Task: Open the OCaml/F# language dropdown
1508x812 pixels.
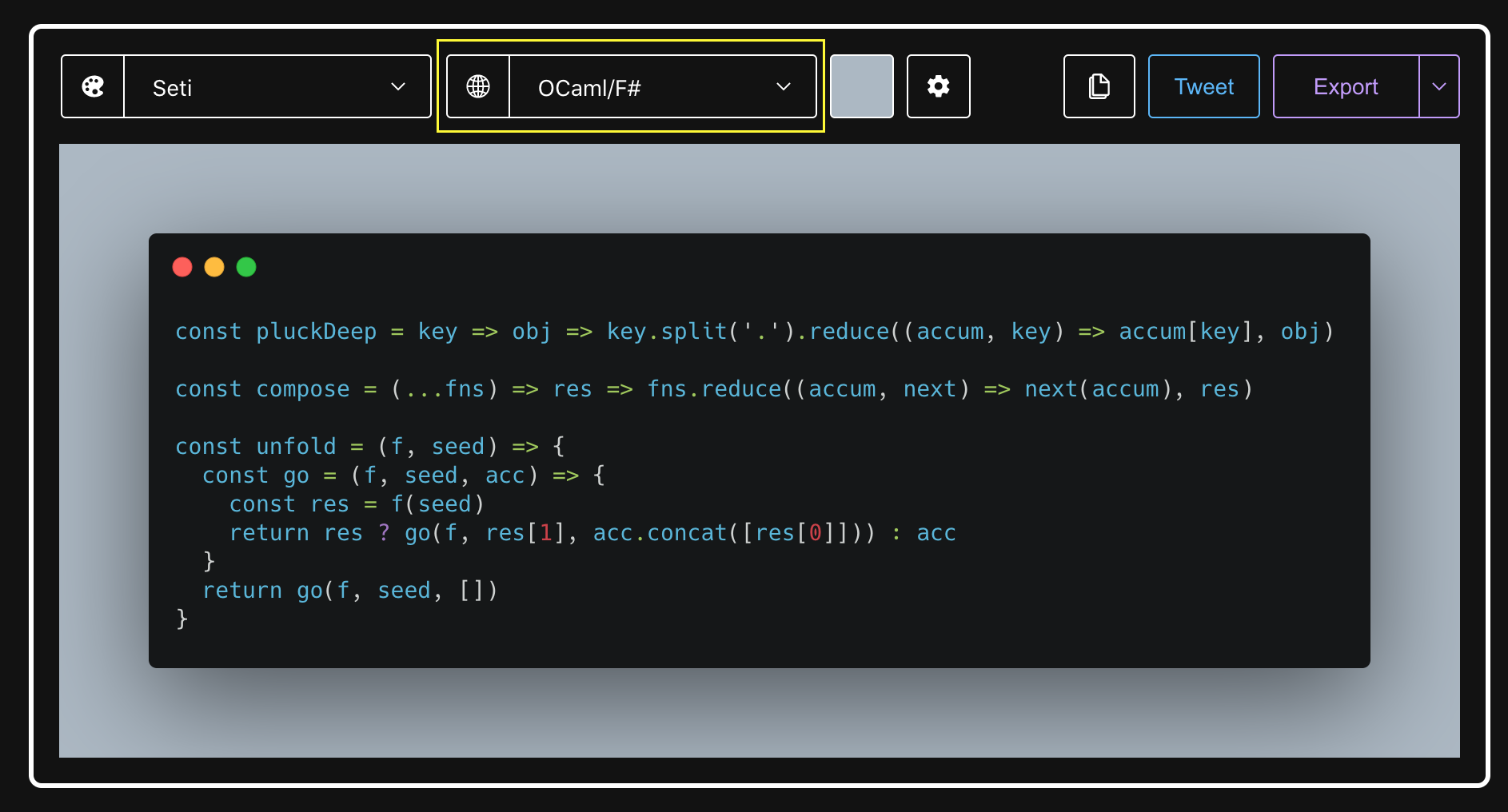Action: pyautogui.click(x=663, y=86)
